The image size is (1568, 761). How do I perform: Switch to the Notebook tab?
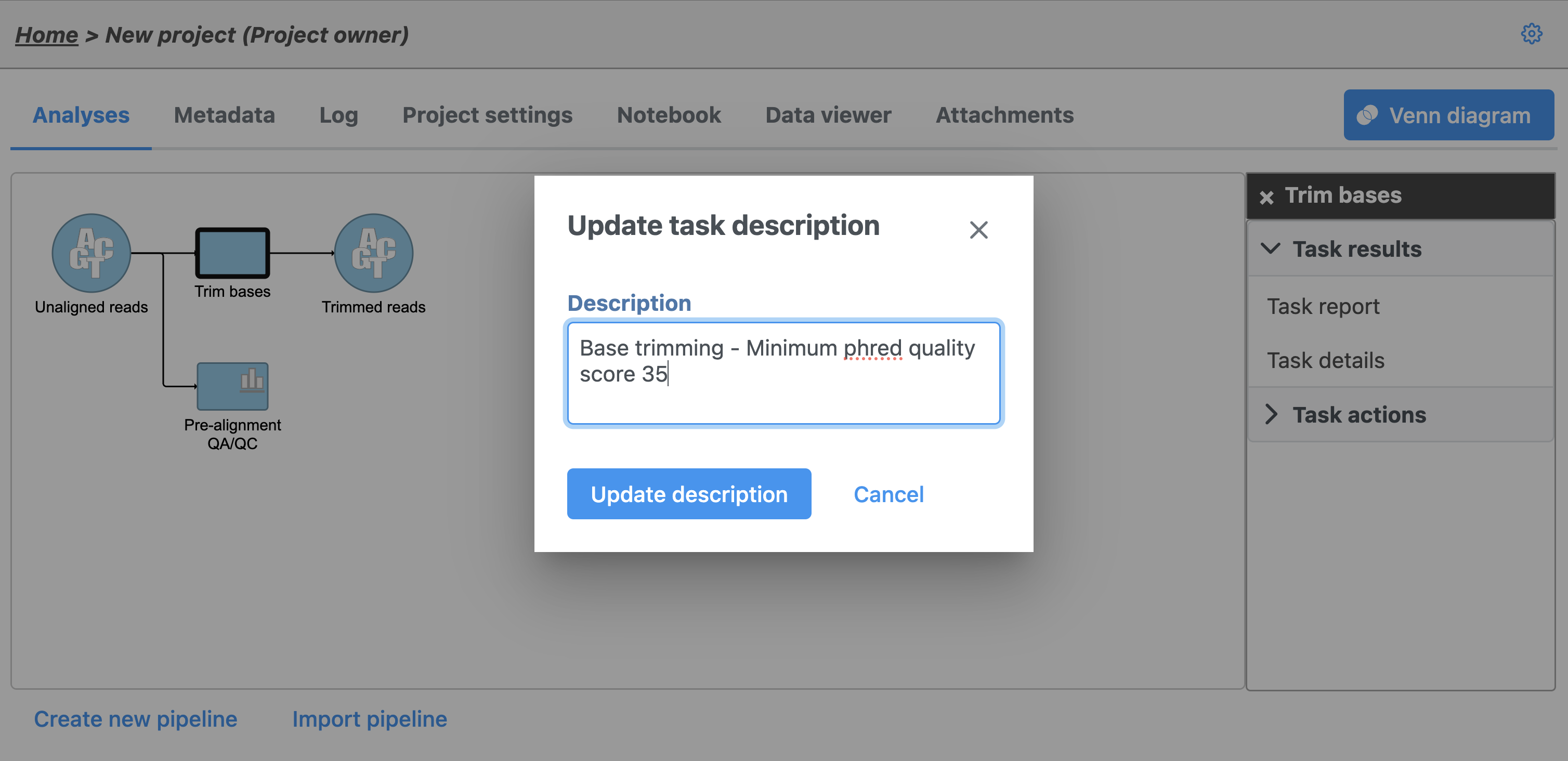669,115
